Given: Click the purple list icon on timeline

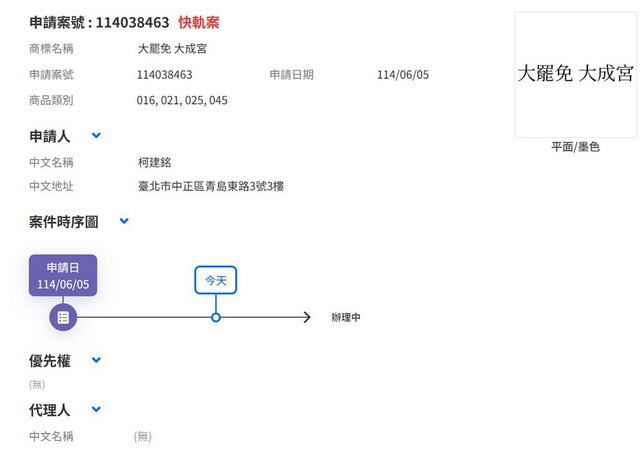Looking at the screenshot, I should [x=63, y=318].
